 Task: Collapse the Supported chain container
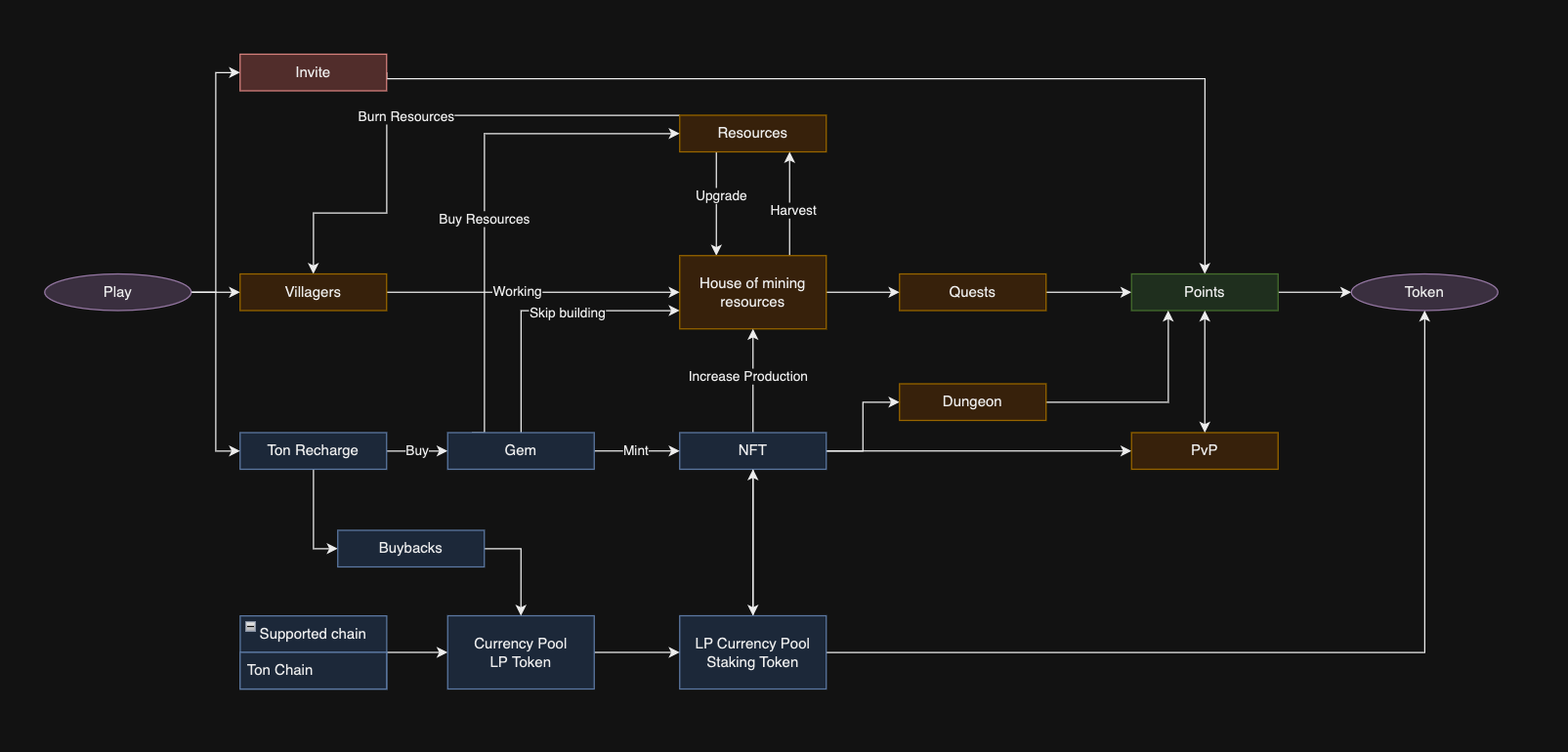pos(250,627)
